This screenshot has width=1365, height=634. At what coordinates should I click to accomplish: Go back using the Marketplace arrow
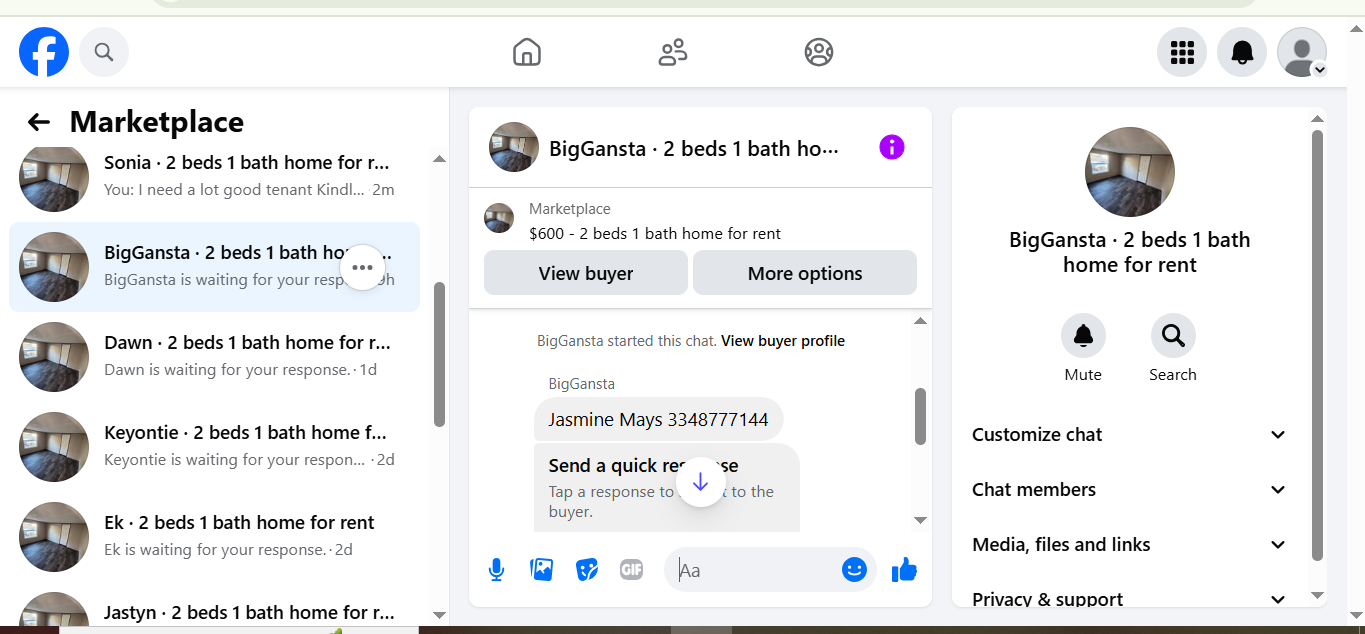point(38,122)
